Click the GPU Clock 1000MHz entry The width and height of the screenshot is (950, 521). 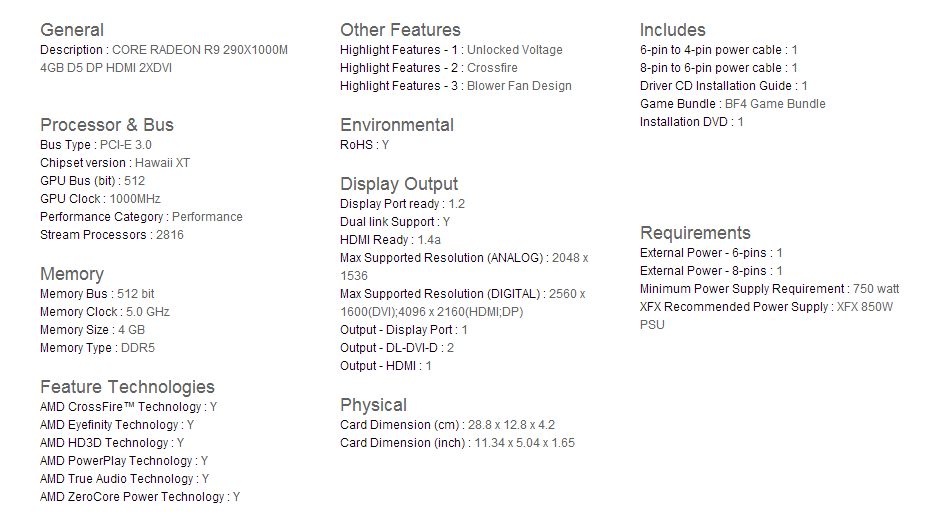click(x=102, y=199)
